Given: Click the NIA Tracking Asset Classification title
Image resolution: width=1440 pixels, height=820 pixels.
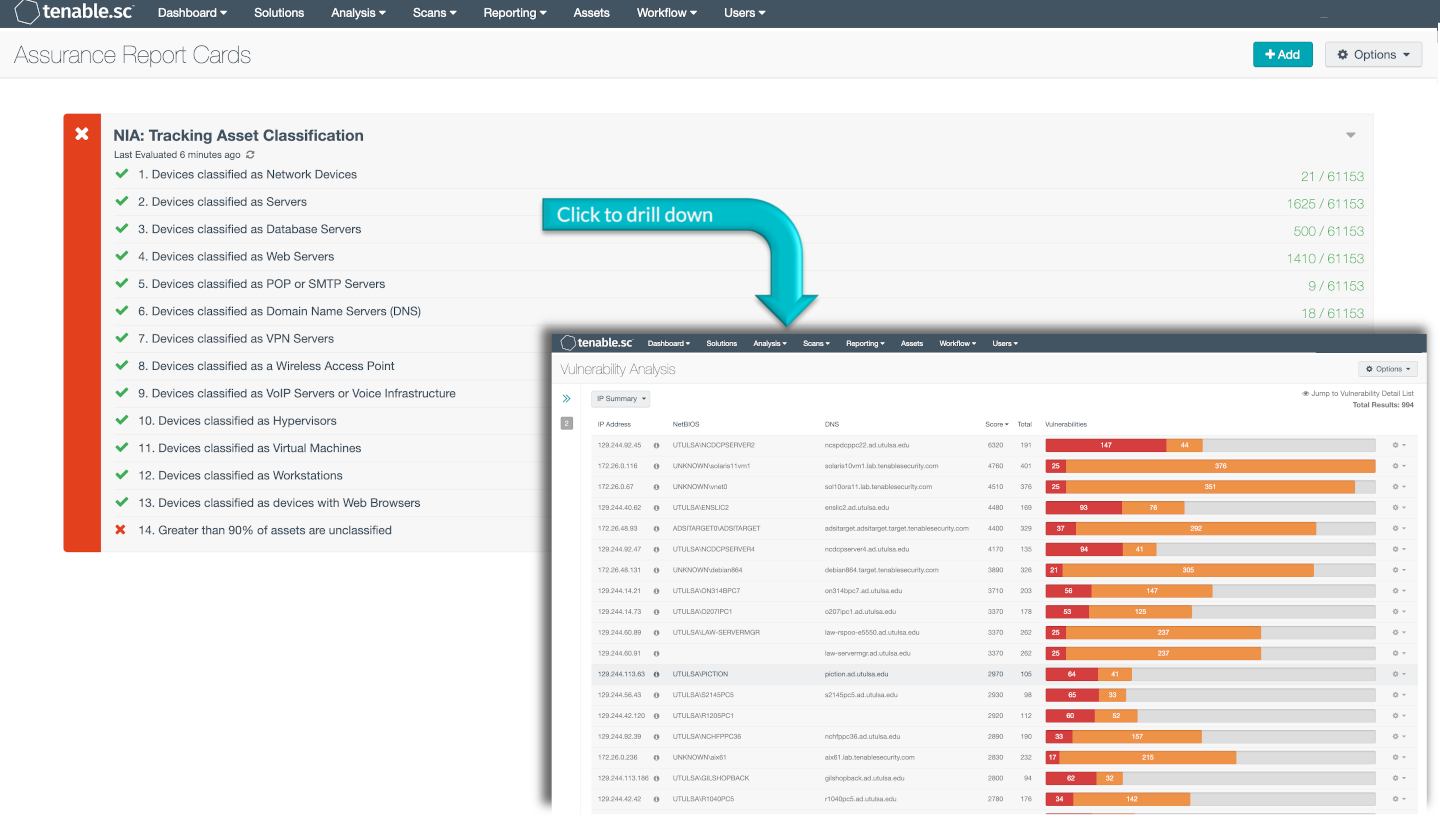Looking at the screenshot, I should (238, 135).
